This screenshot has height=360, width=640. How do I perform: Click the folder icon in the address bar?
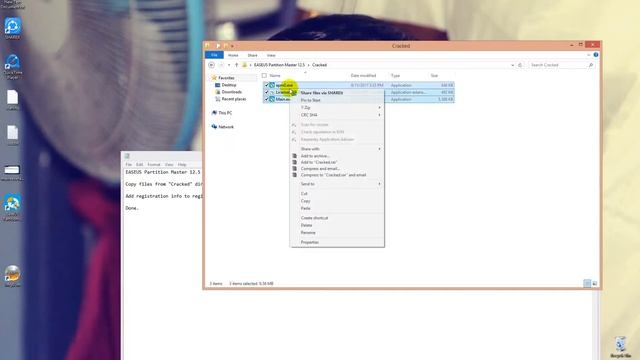[244, 65]
